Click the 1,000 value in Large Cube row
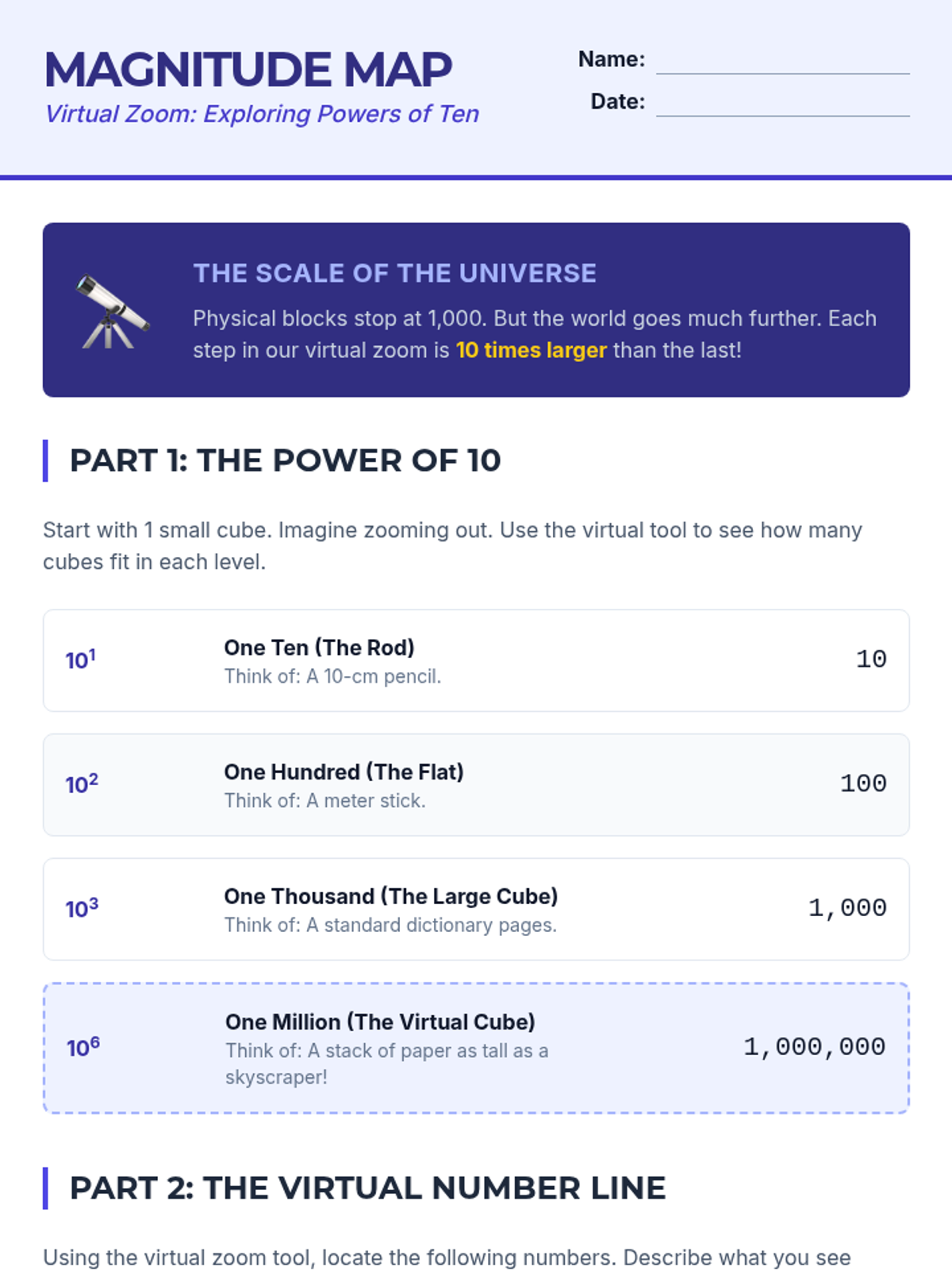The width and height of the screenshot is (952, 1270). click(846, 908)
